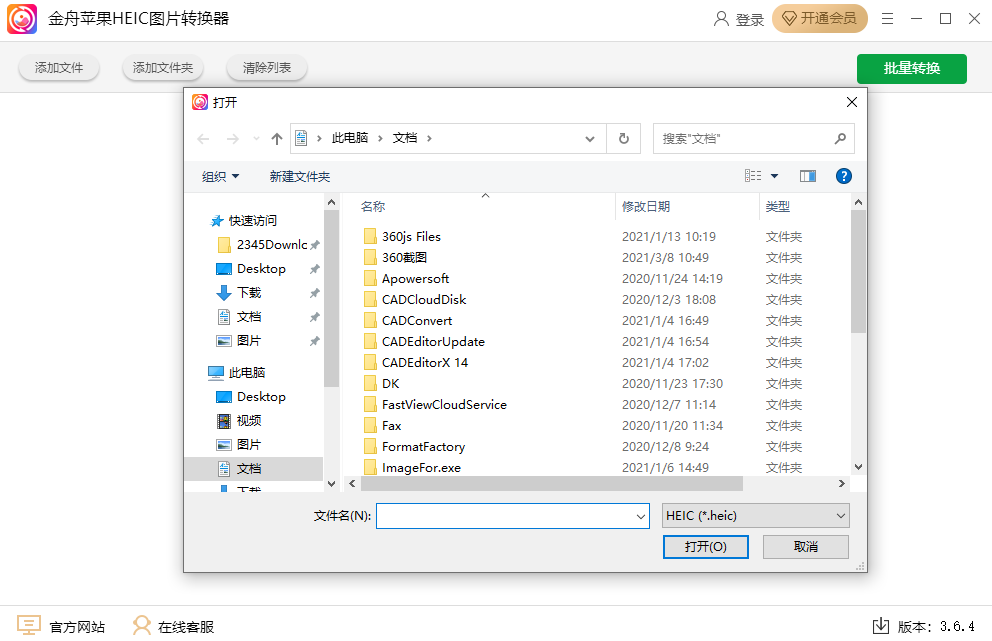Viewport: 992px width, 641px height.
Task: Select 快速访问 in navigation tree
Action: coord(252,221)
